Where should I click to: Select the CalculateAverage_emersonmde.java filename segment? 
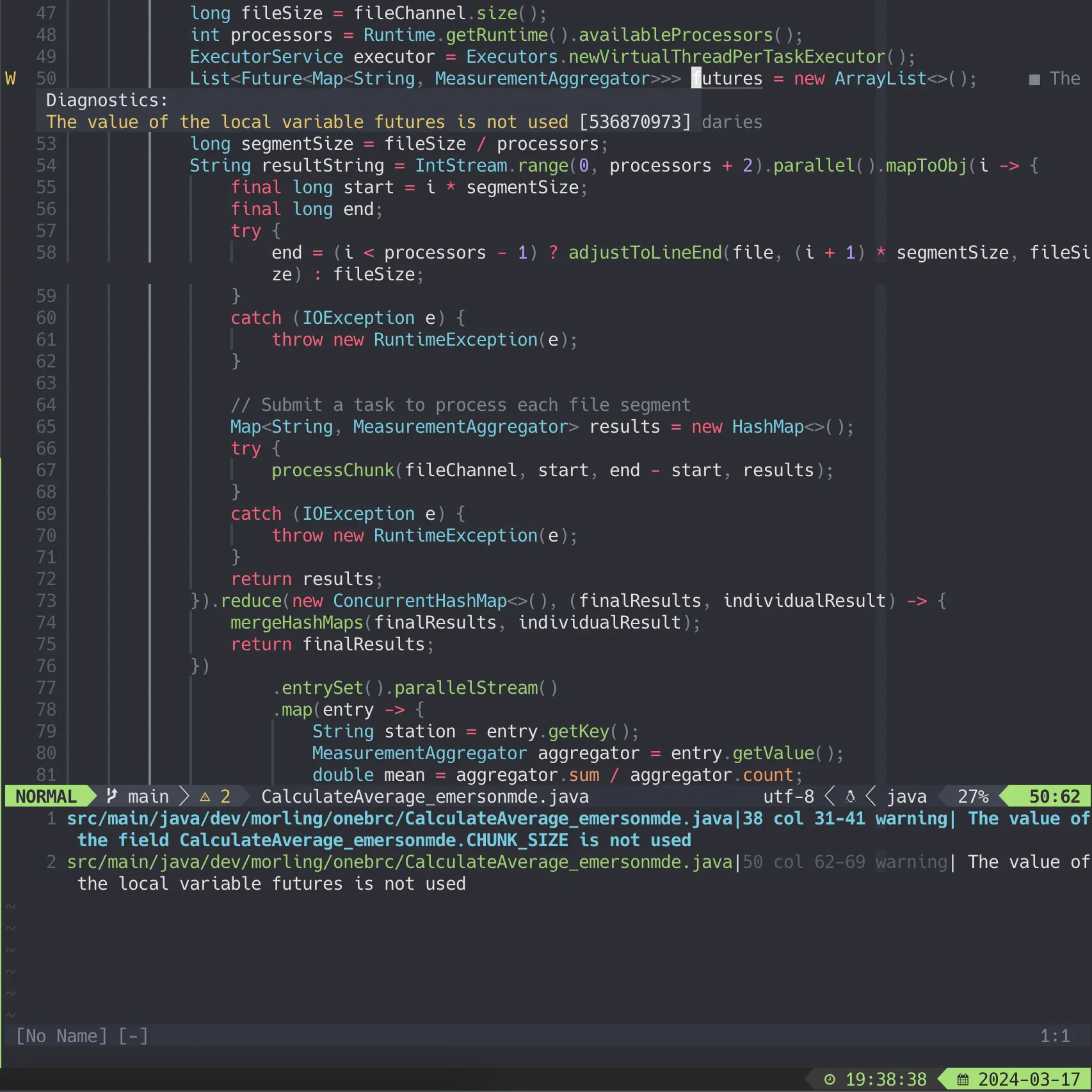coord(424,796)
